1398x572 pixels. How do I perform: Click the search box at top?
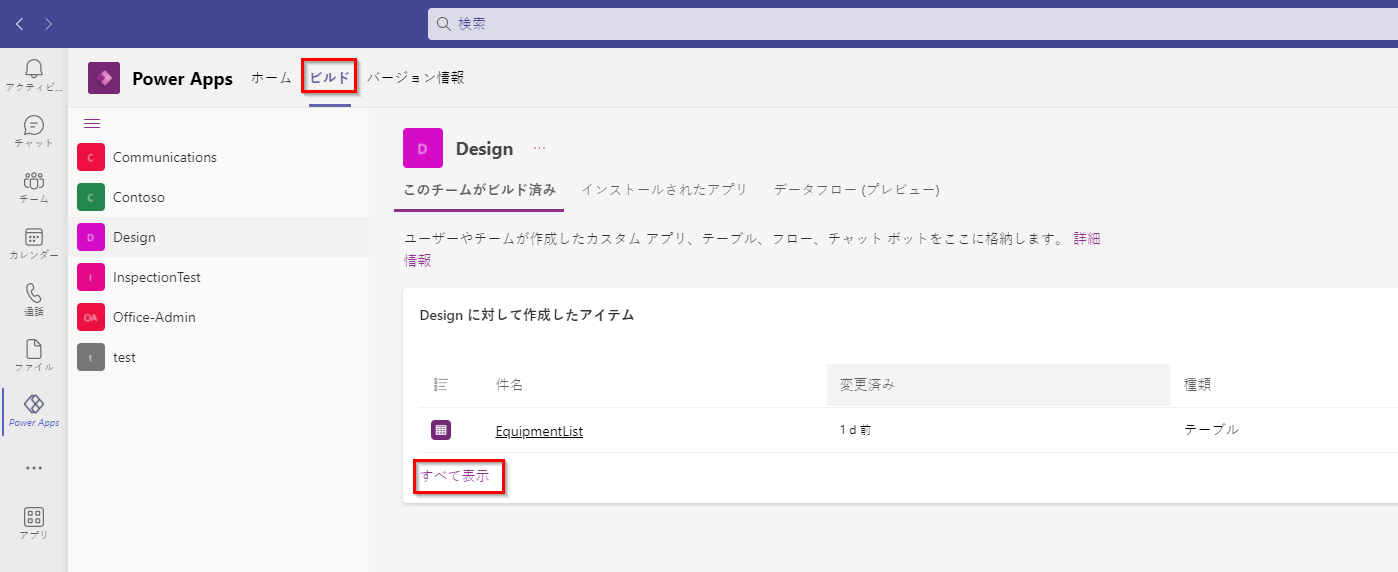tap(913, 24)
